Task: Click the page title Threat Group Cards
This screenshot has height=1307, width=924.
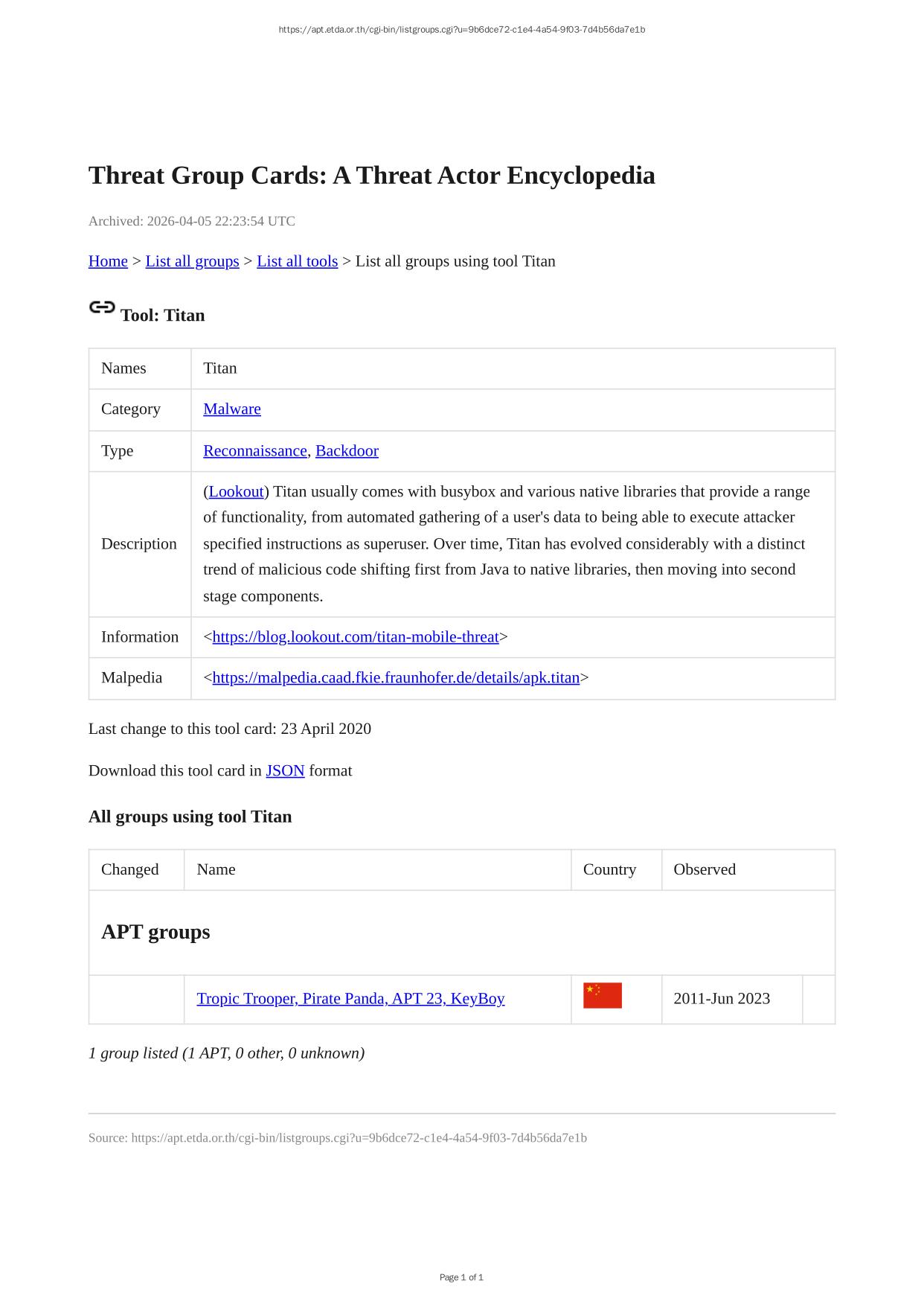Action: [x=371, y=176]
